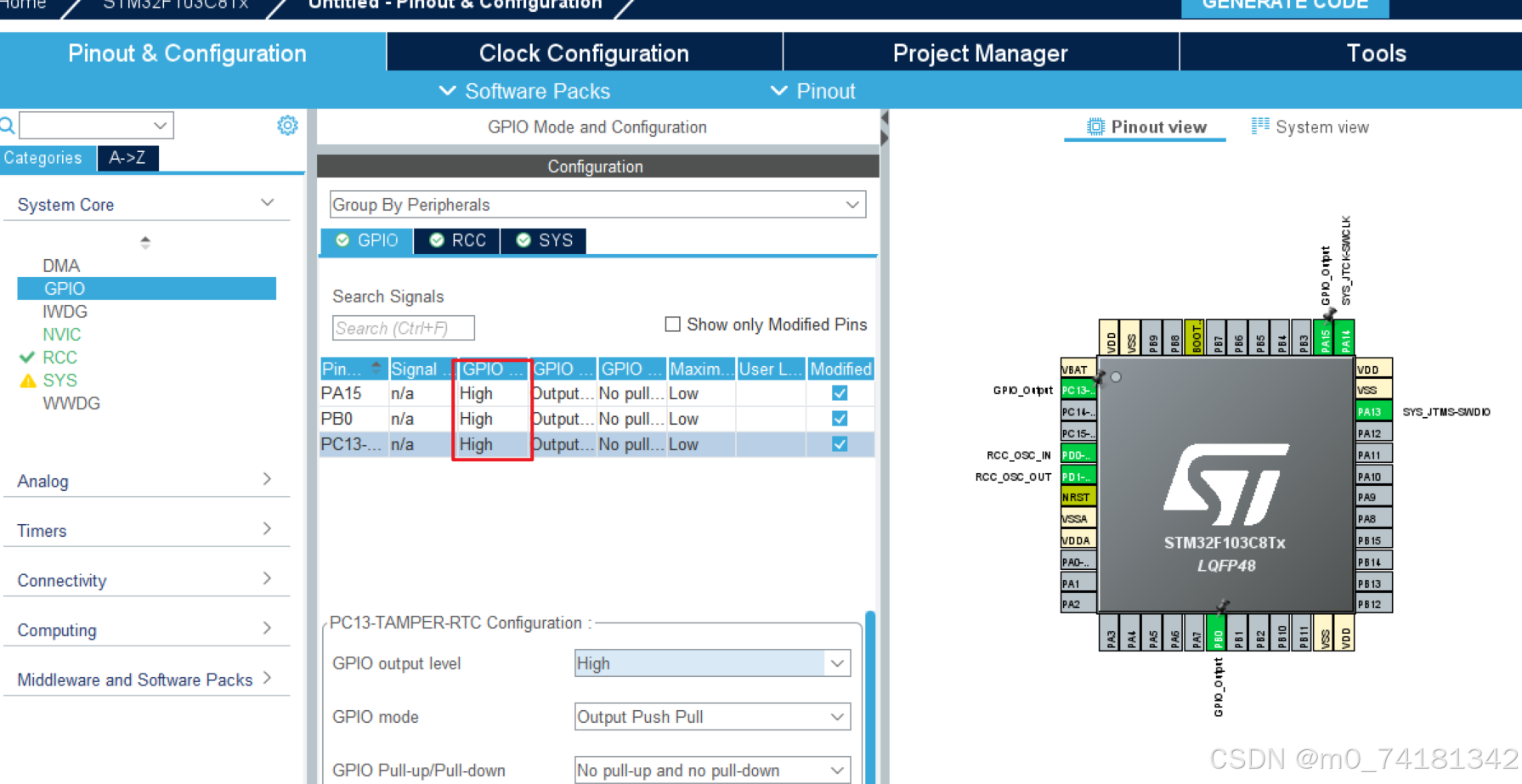Switch to the Clock Configuration tab
The width and height of the screenshot is (1522, 784).
pos(584,53)
